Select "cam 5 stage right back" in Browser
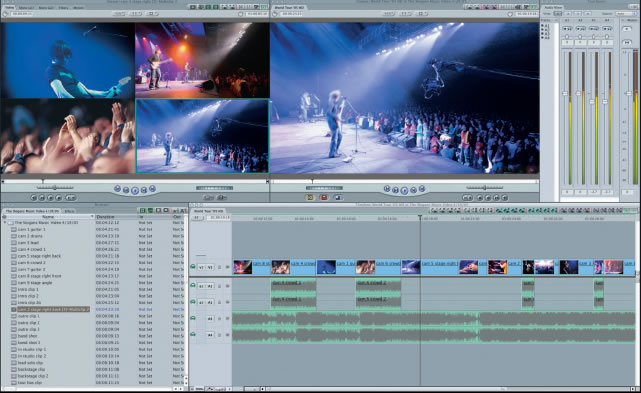Image resolution: width=641 pixels, height=393 pixels. 39,256
